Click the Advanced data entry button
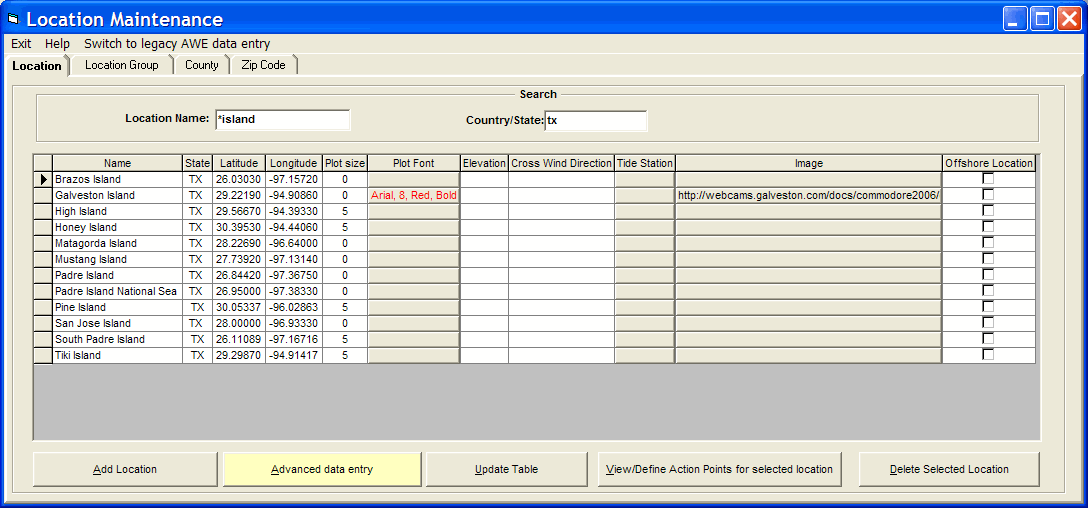1088x508 pixels. [322, 469]
